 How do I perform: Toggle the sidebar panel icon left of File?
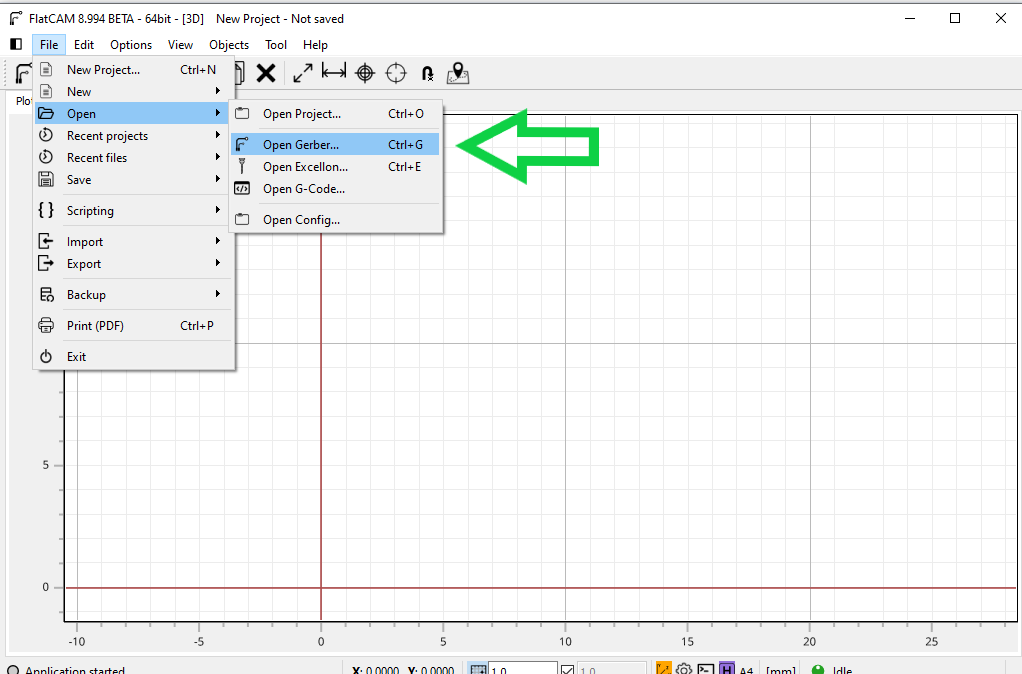pyautogui.click(x=16, y=44)
